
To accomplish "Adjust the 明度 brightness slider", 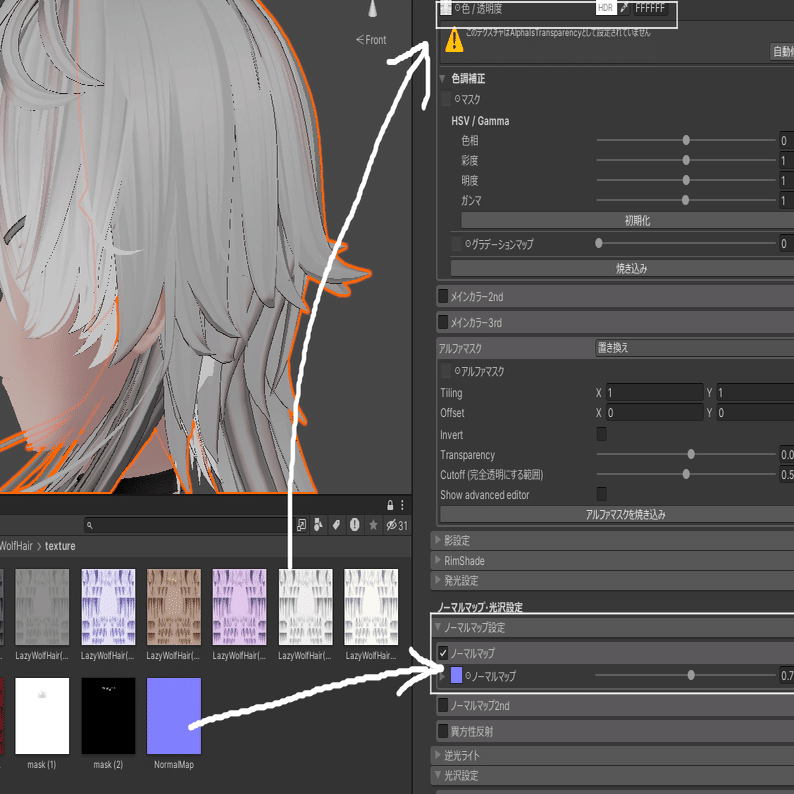I will (686, 180).
